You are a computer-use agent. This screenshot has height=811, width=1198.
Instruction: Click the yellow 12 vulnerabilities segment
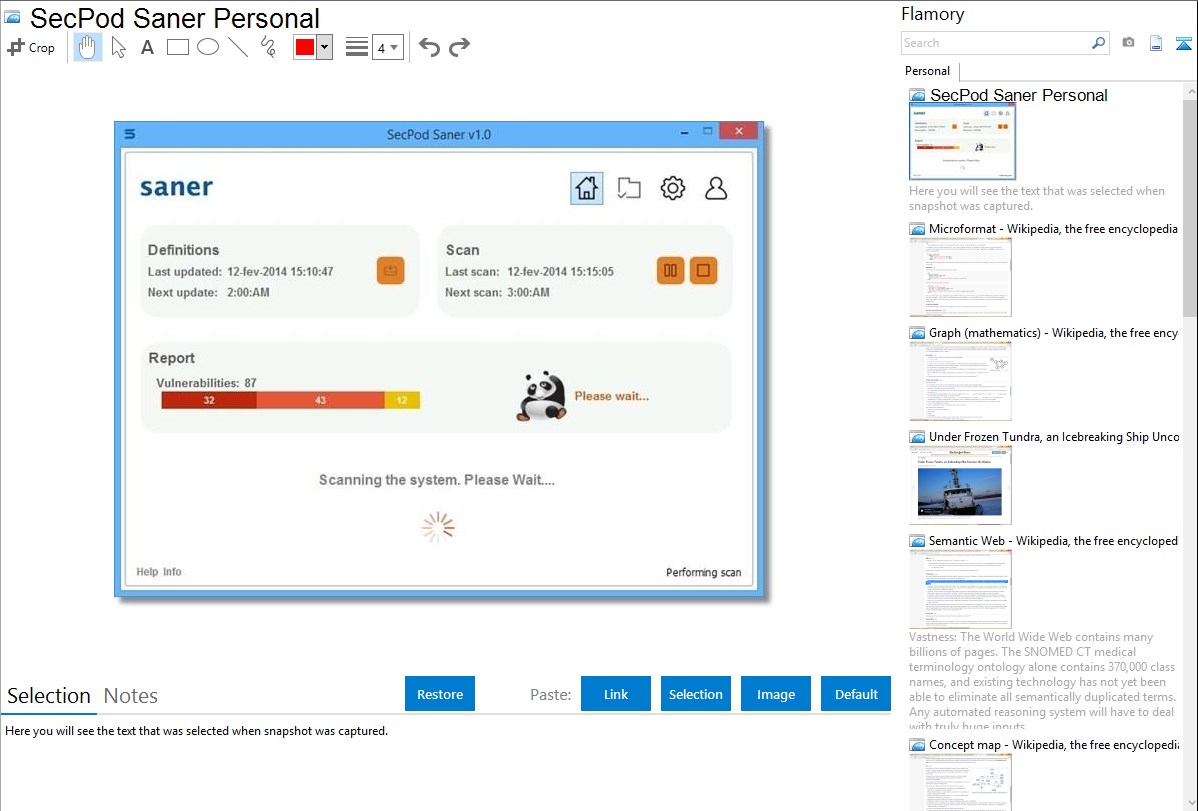pos(402,400)
